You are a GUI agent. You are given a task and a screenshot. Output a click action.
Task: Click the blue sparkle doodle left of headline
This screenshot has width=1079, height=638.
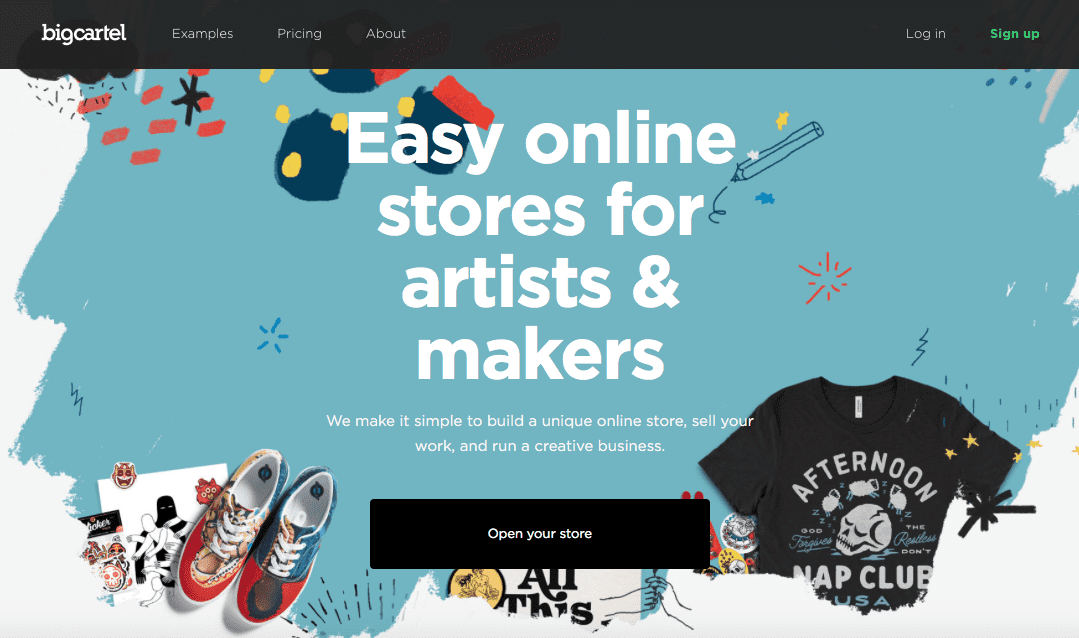[273, 335]
